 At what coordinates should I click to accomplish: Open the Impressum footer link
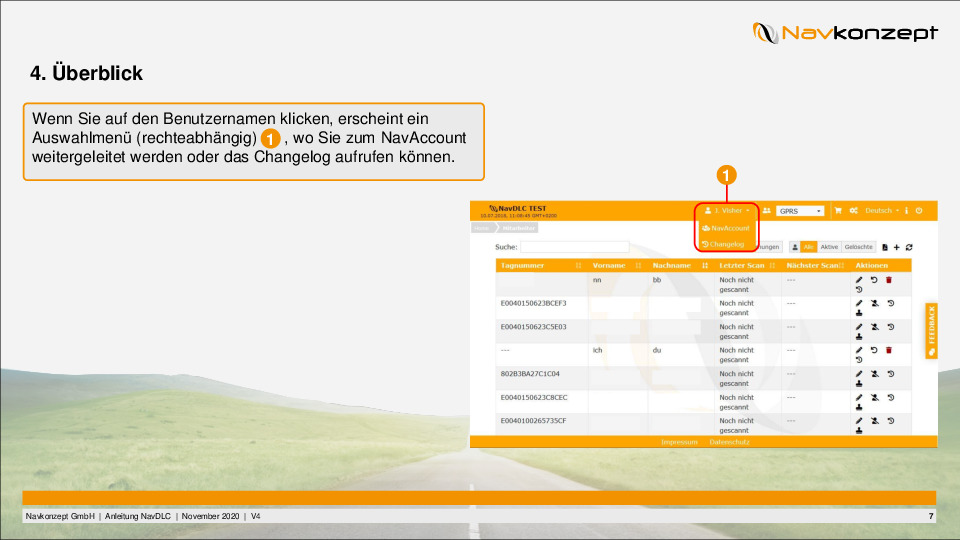coord(679,442)
